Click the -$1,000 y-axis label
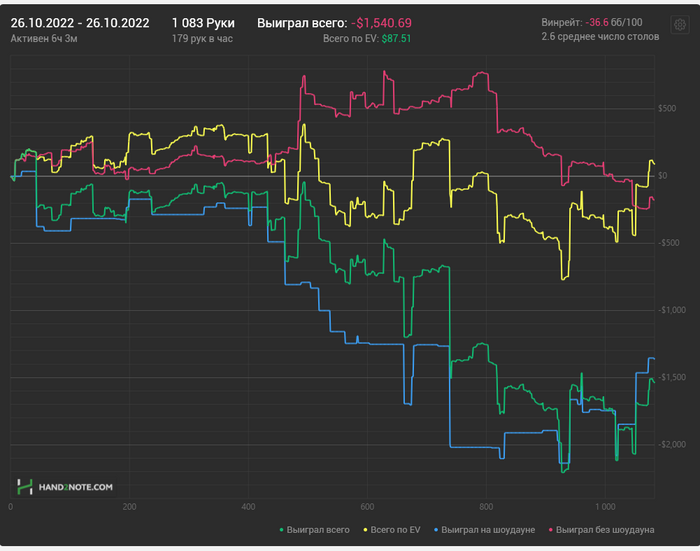This screenshot has width=700, height=551. pos(672,310)
